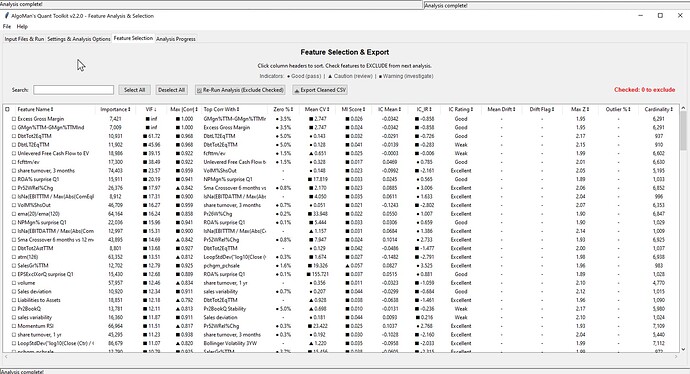Sort by the Max |Corr| column header

pos(184,109)
